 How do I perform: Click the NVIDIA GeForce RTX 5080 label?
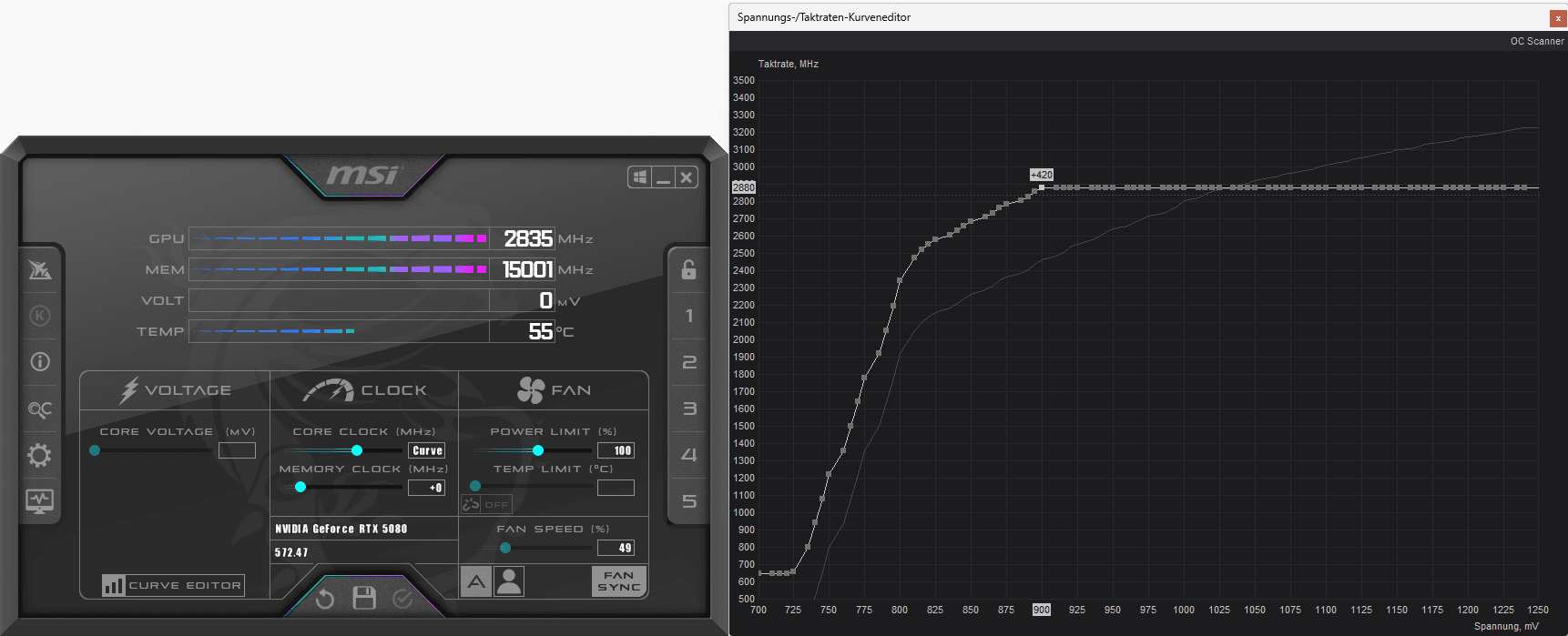coord(341,529)
